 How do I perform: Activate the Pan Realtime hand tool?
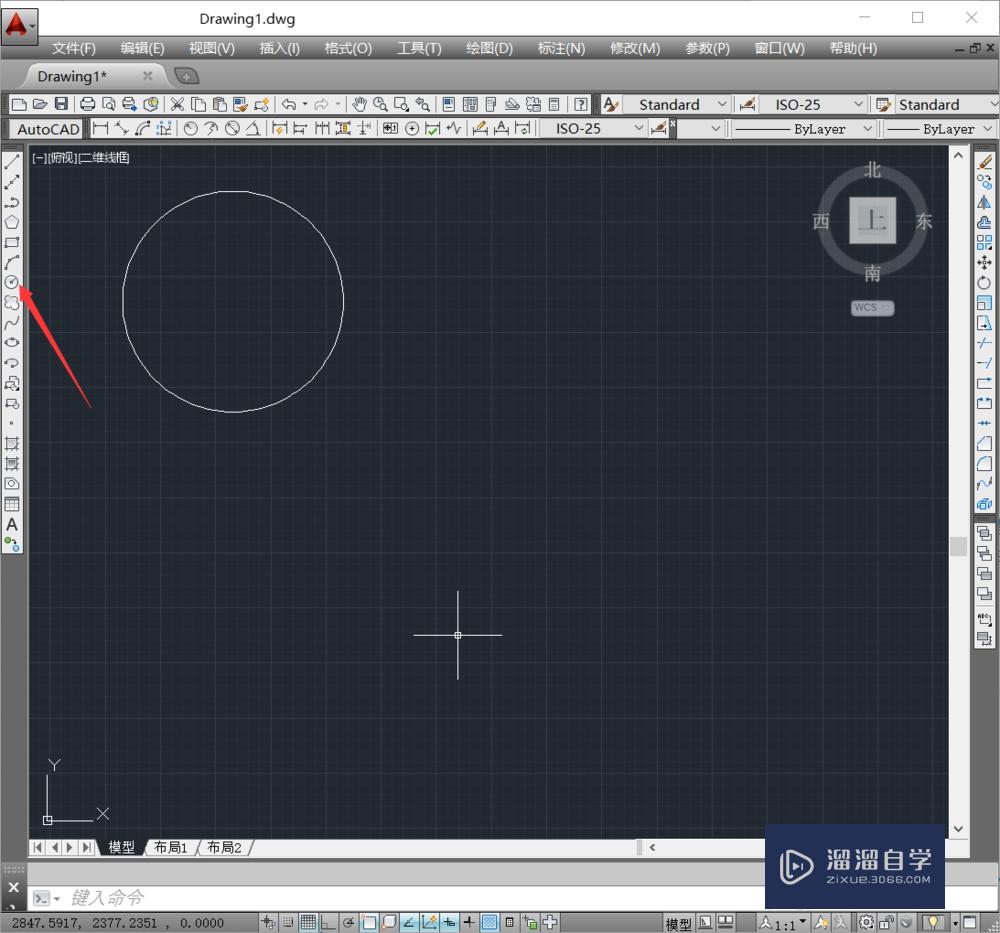coord(358,103)
